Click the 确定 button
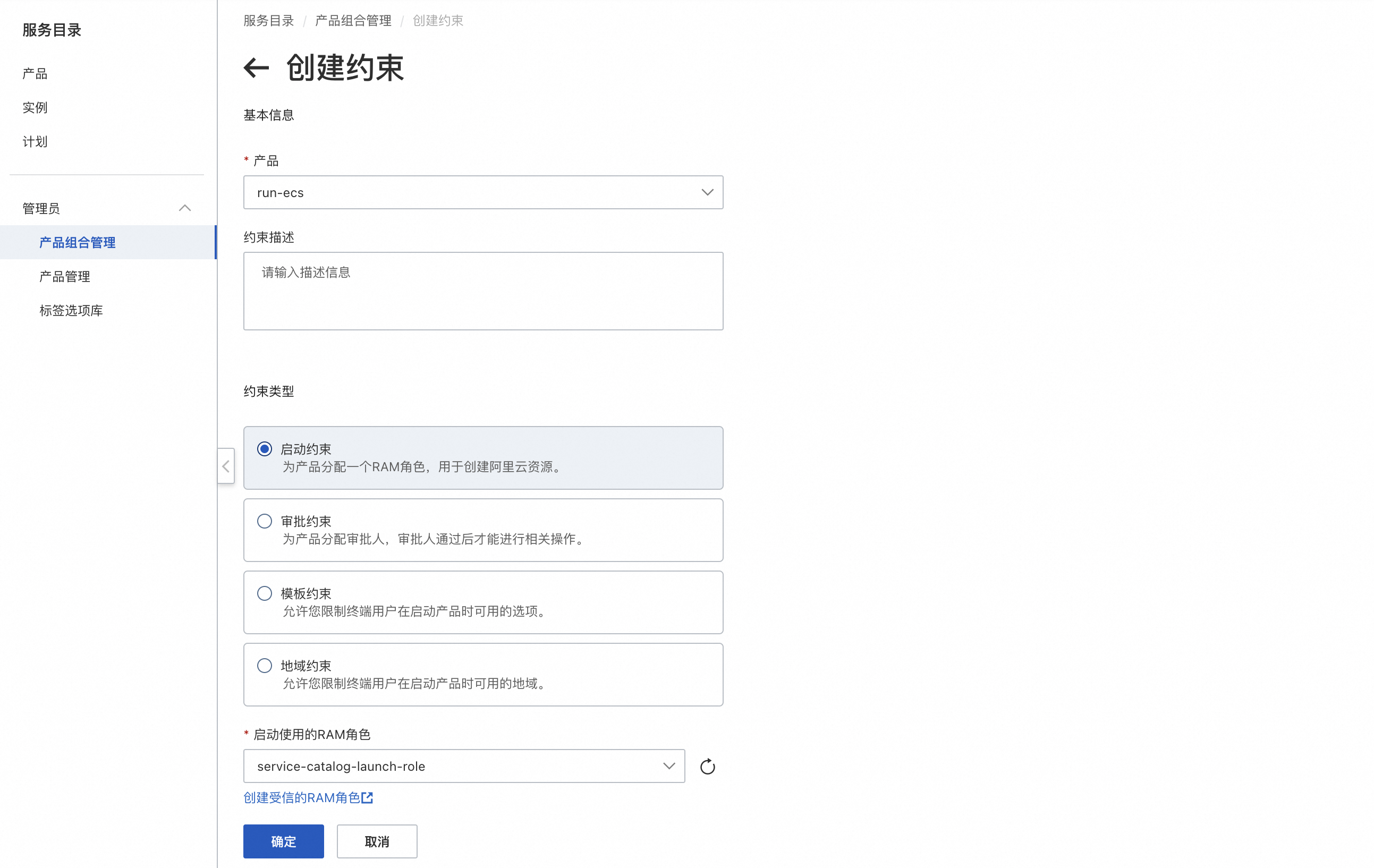The width and height of the screenshot is (1374, 868). click(x=283, y=841)
